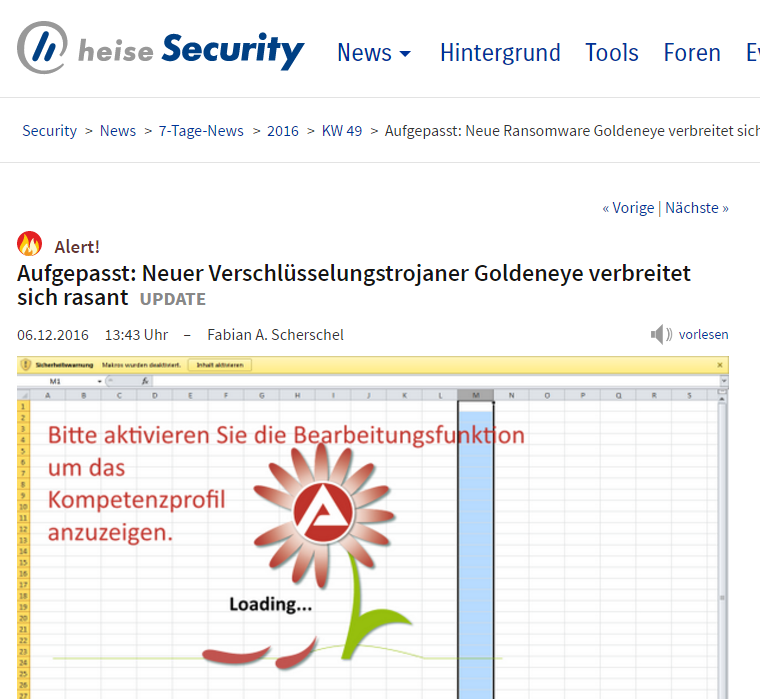Go to 7-Tage-News breadcrumb link
The width and height of the screenshot is (760, 699).
(201, 131)
